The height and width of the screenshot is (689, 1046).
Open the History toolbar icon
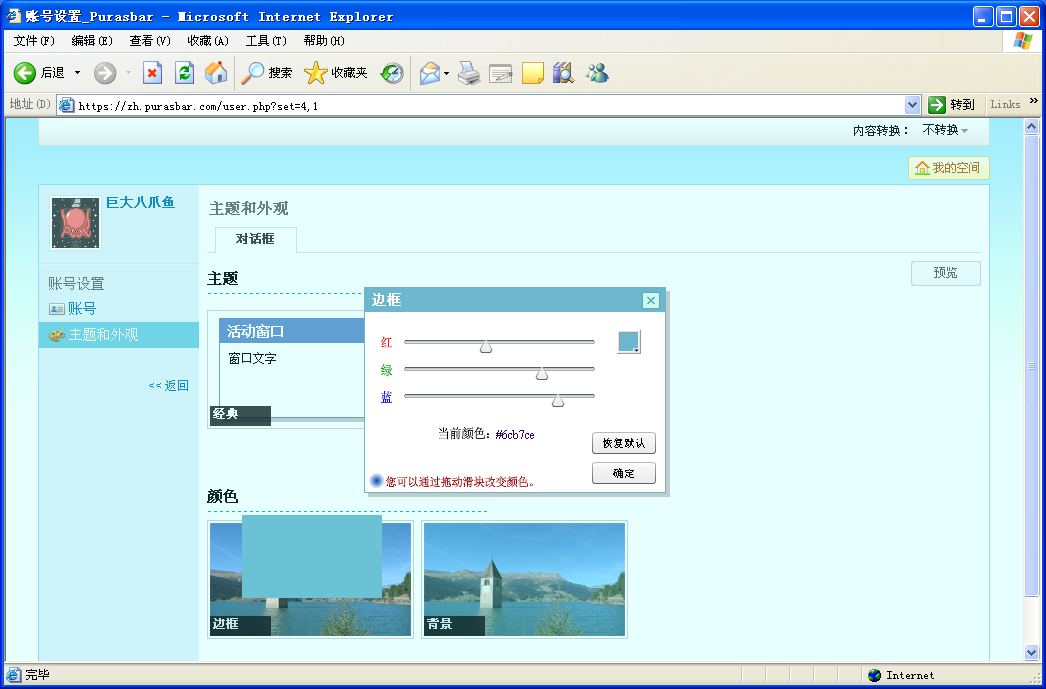392,73
